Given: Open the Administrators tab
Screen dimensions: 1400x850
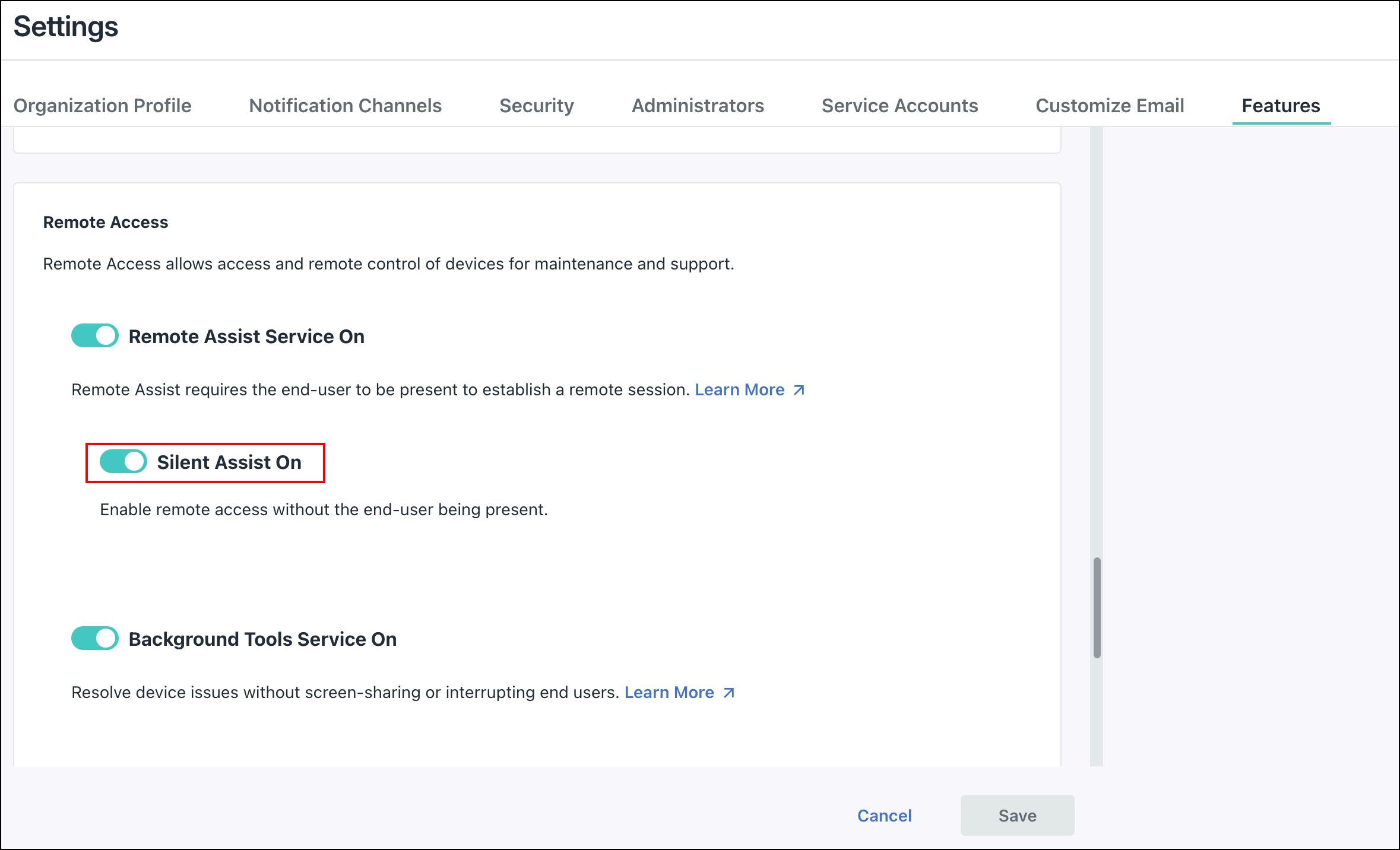Looking at the screenshot, I should tap(698, 106).
